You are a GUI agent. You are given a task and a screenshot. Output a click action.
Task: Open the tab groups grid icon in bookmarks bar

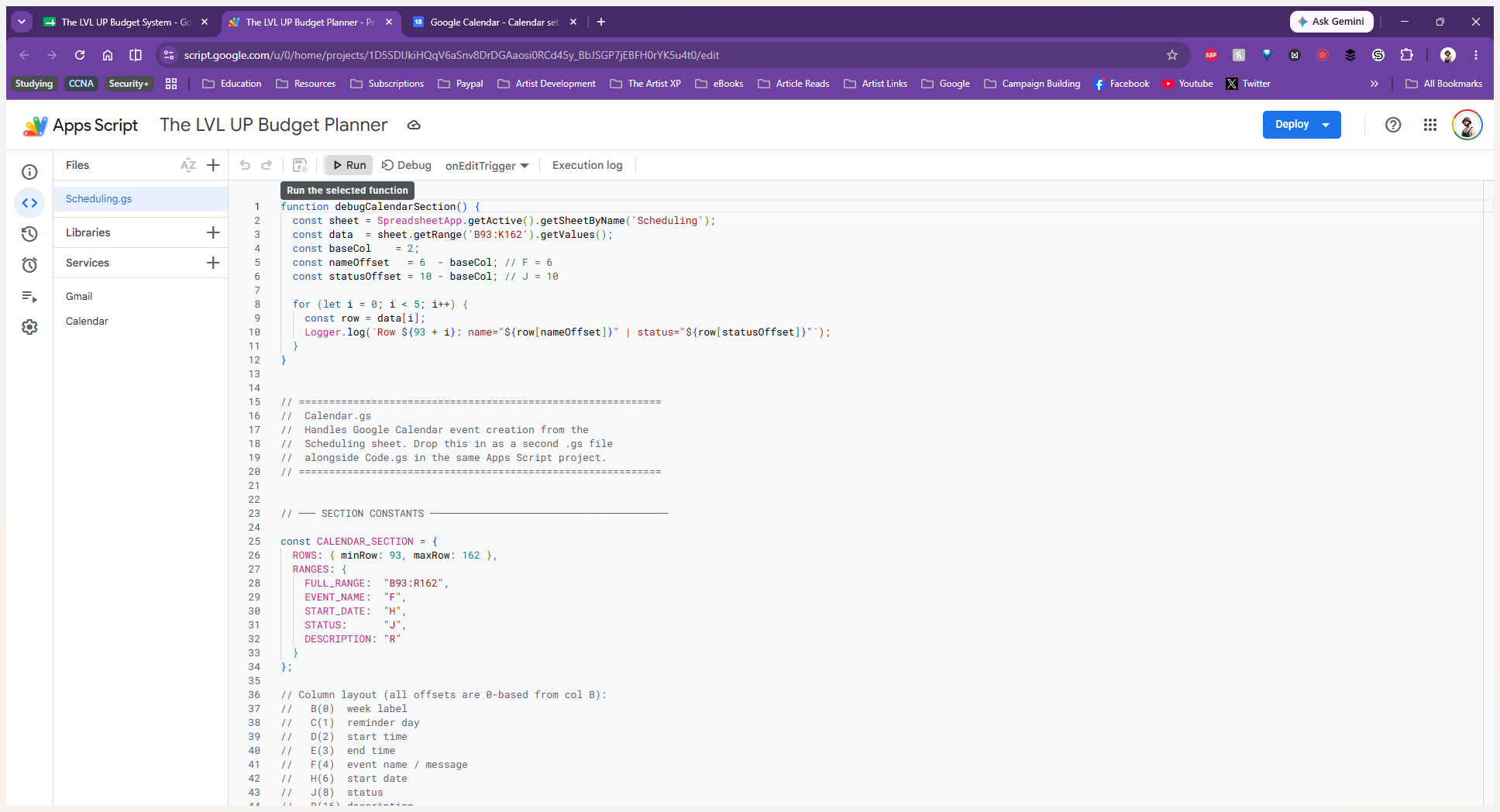[171, 84]
